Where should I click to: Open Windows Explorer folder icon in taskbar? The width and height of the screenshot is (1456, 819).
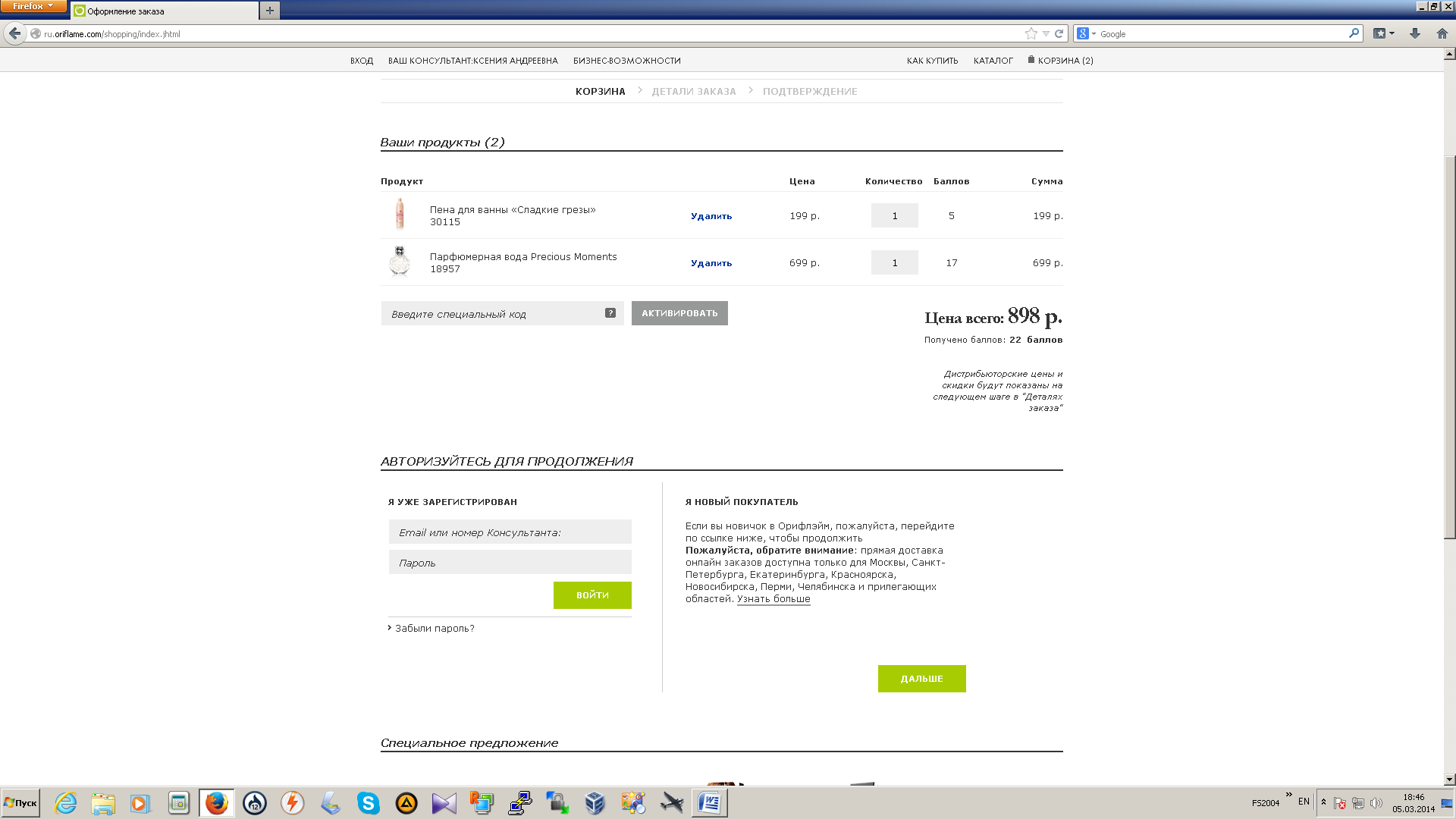[103, 802]
